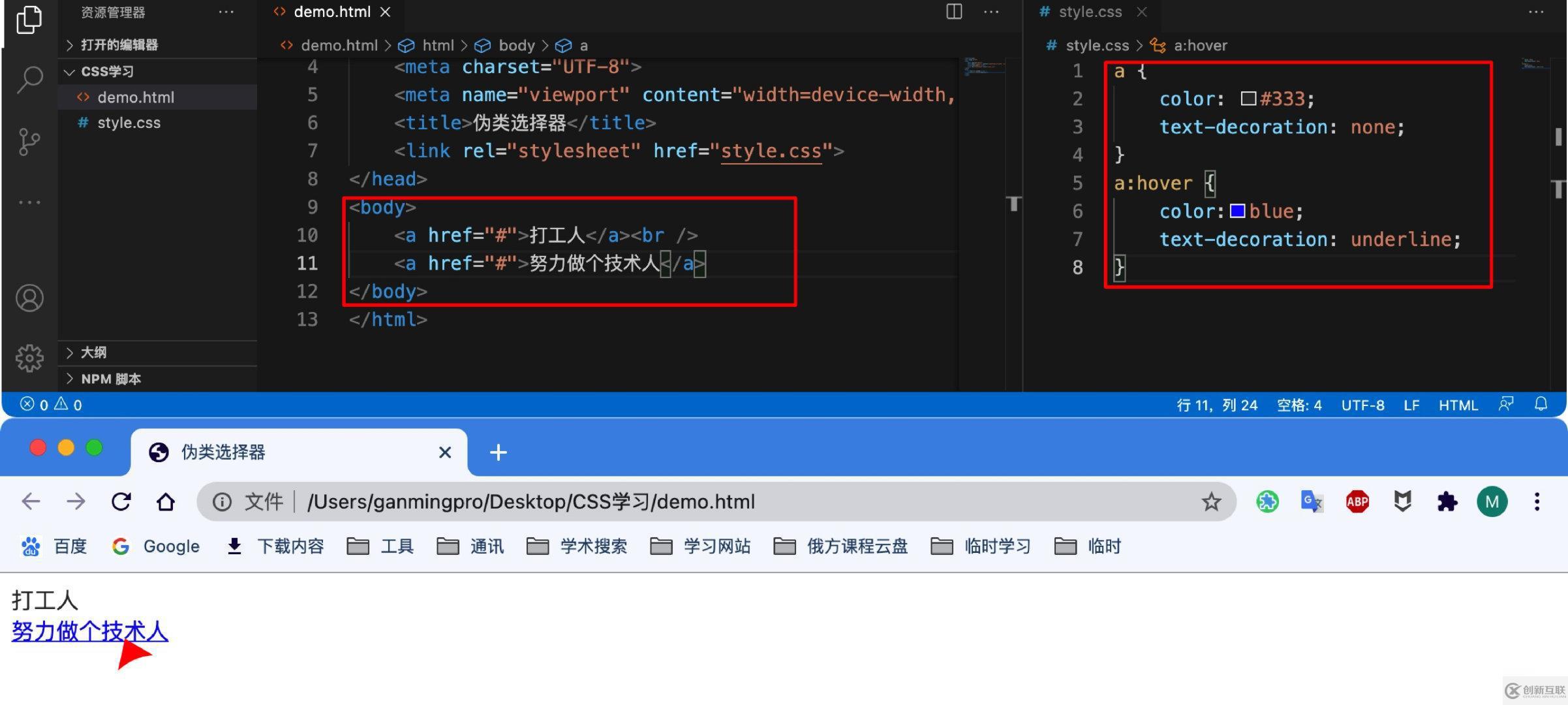Reload the demo.html page in Chrome
Viewport: 1568px width, 705px height.
121,501
